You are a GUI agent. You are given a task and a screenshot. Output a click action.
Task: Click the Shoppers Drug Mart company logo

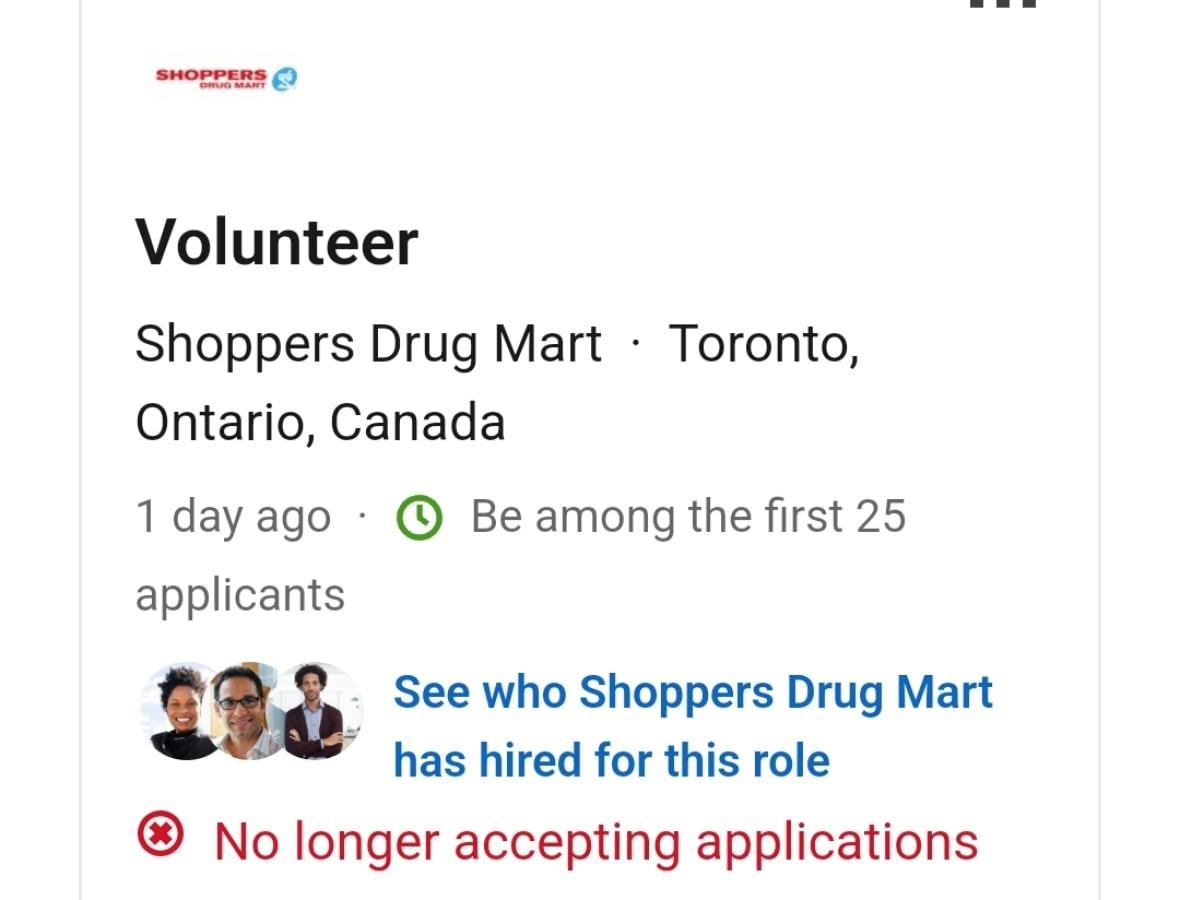(x=225, y=78)
